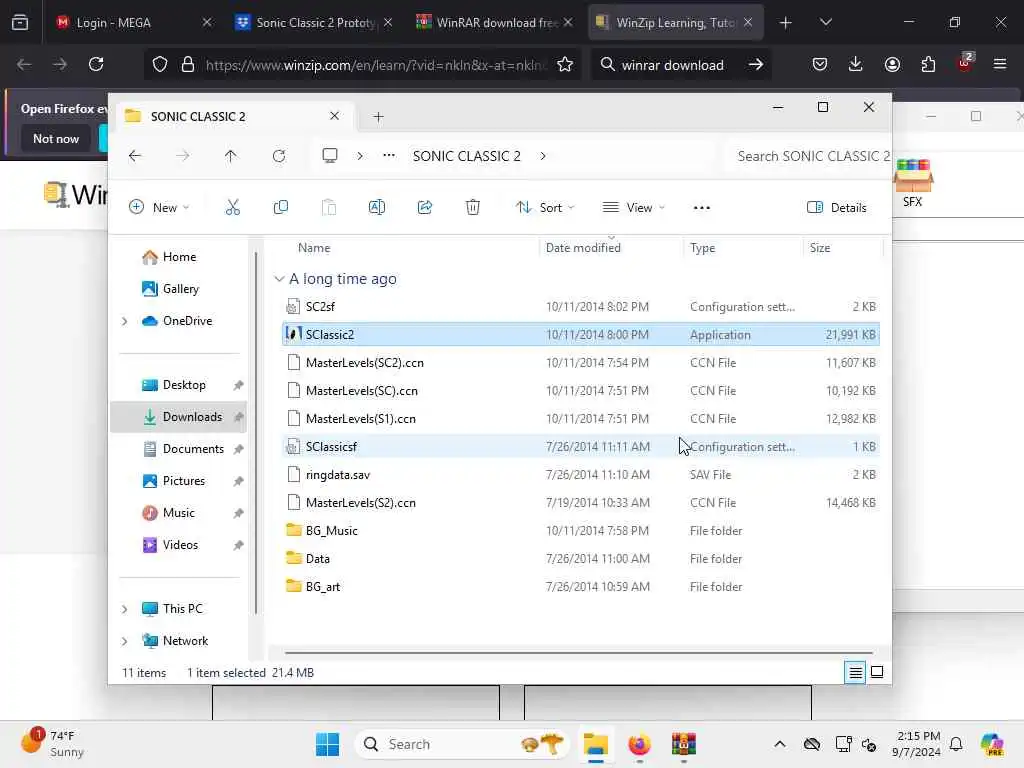Open the breadcrumb ellipsis in address bar

pos(389,156)
